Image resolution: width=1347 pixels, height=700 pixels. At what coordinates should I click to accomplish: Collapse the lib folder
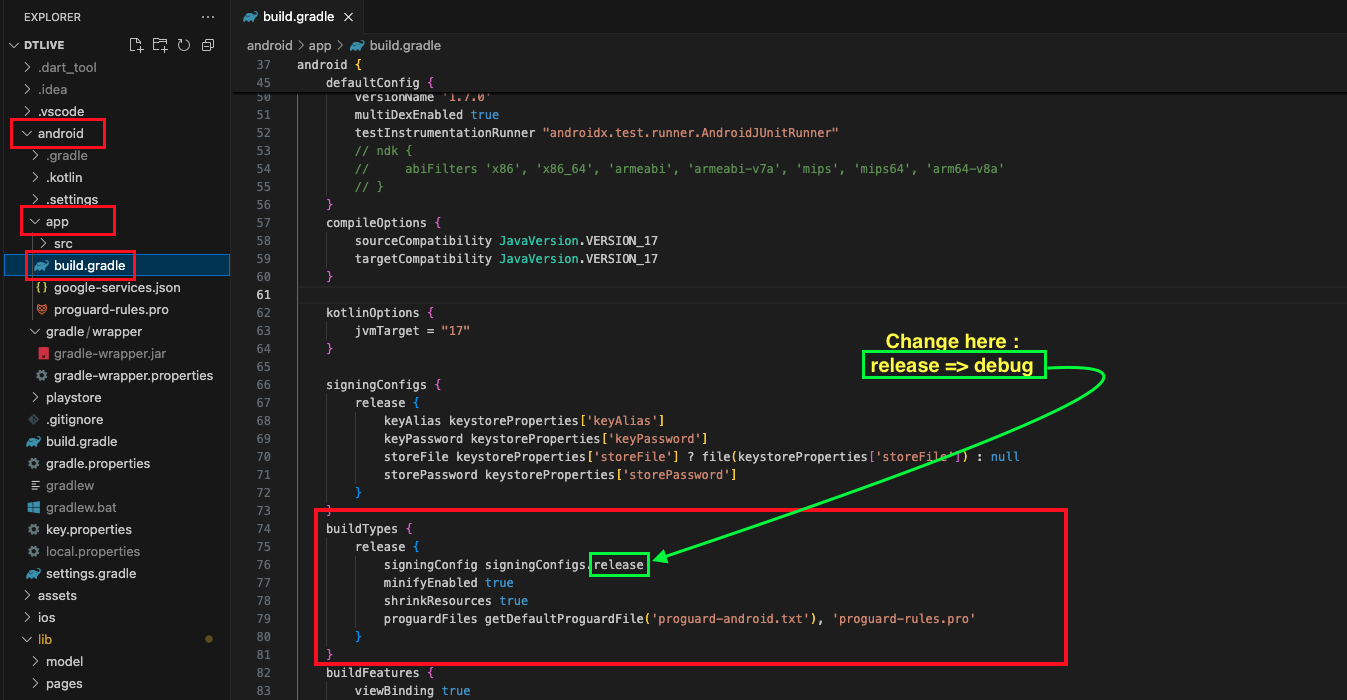(x=28, y=639)
